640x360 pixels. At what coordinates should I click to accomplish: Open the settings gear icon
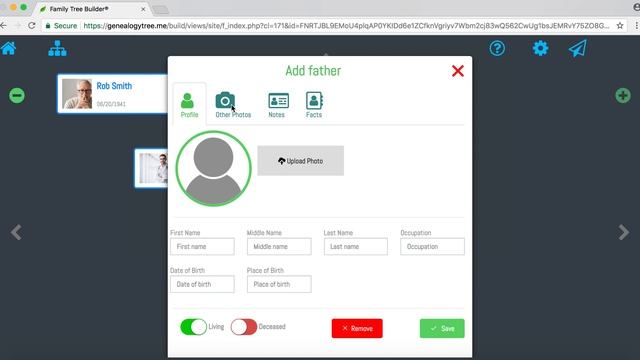tap(540, 48)
